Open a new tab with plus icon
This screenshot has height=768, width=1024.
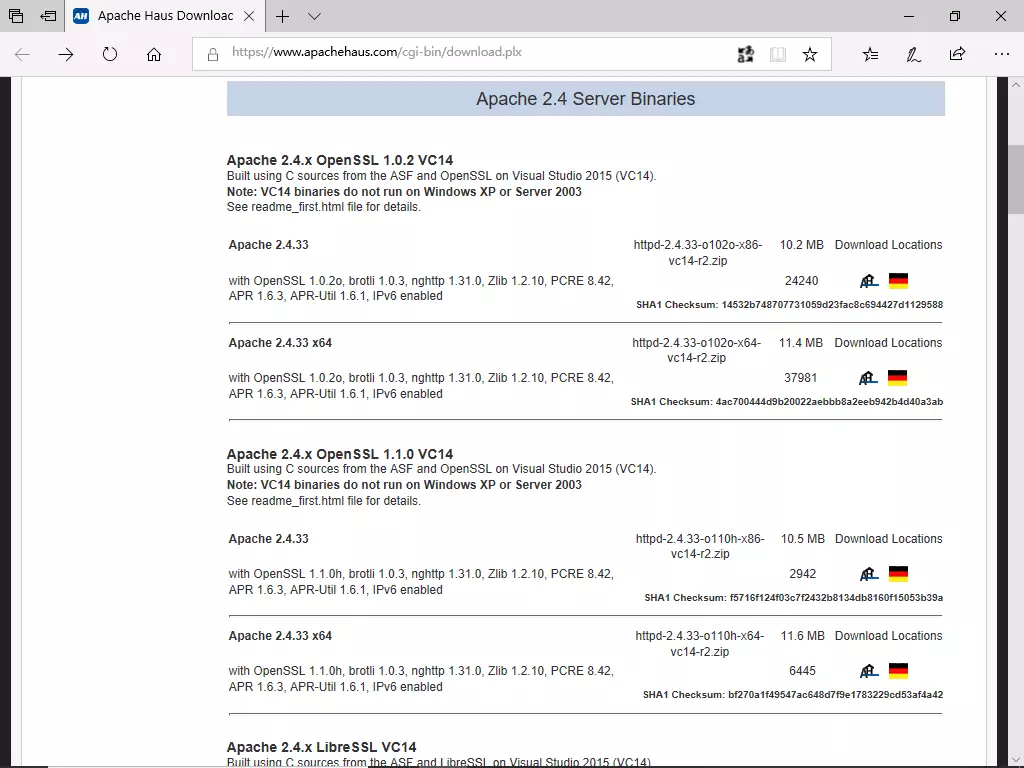tap(282, 16)
